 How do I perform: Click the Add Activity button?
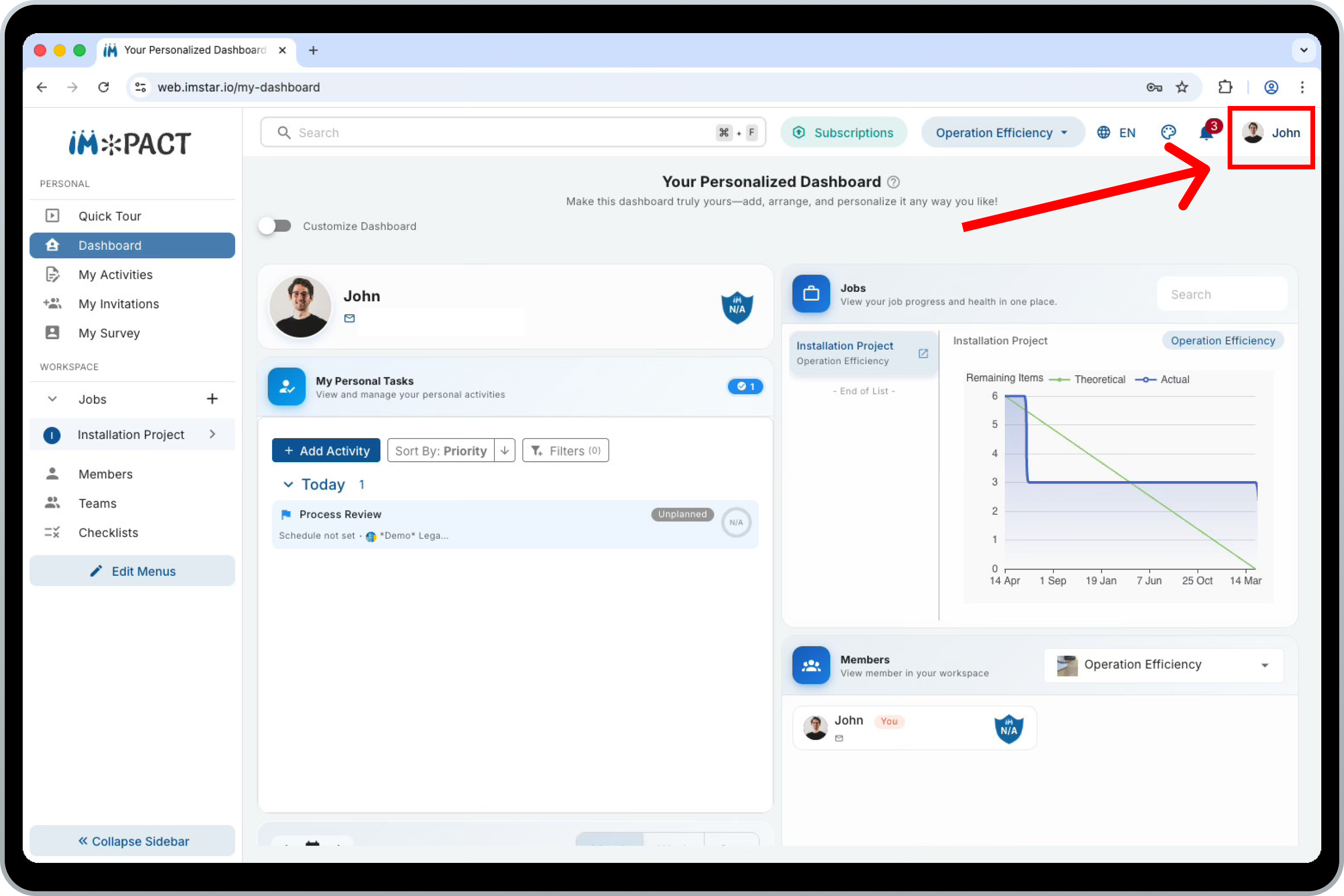tap(326, 451)
